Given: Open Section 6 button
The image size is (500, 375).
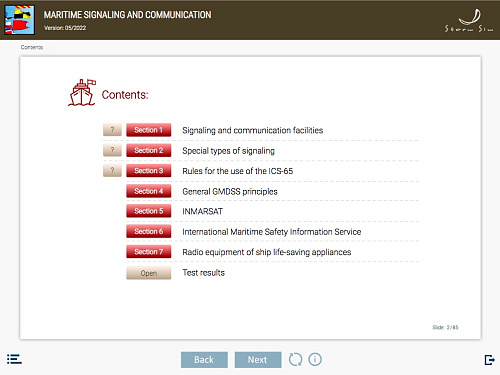Looking at the screenshot, I should click(x=149, y=231).
